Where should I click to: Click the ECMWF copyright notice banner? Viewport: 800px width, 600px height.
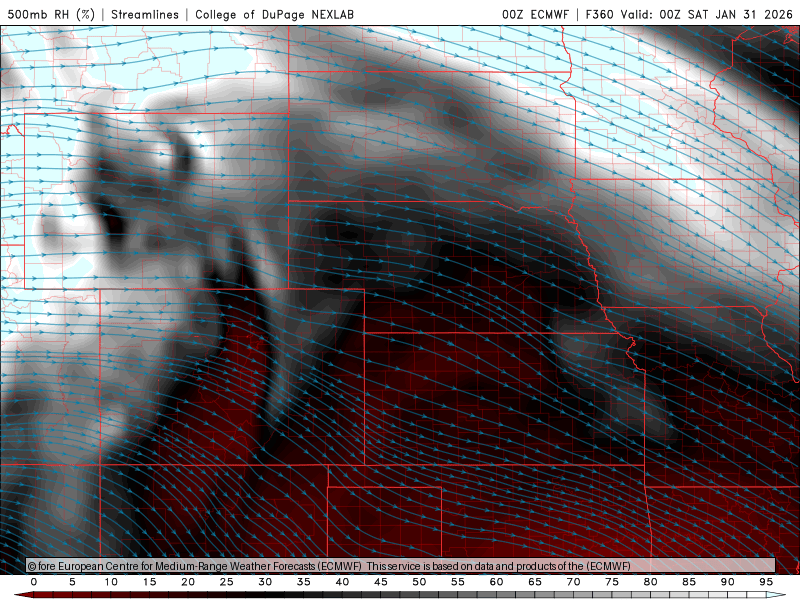(x=401, y=565)
